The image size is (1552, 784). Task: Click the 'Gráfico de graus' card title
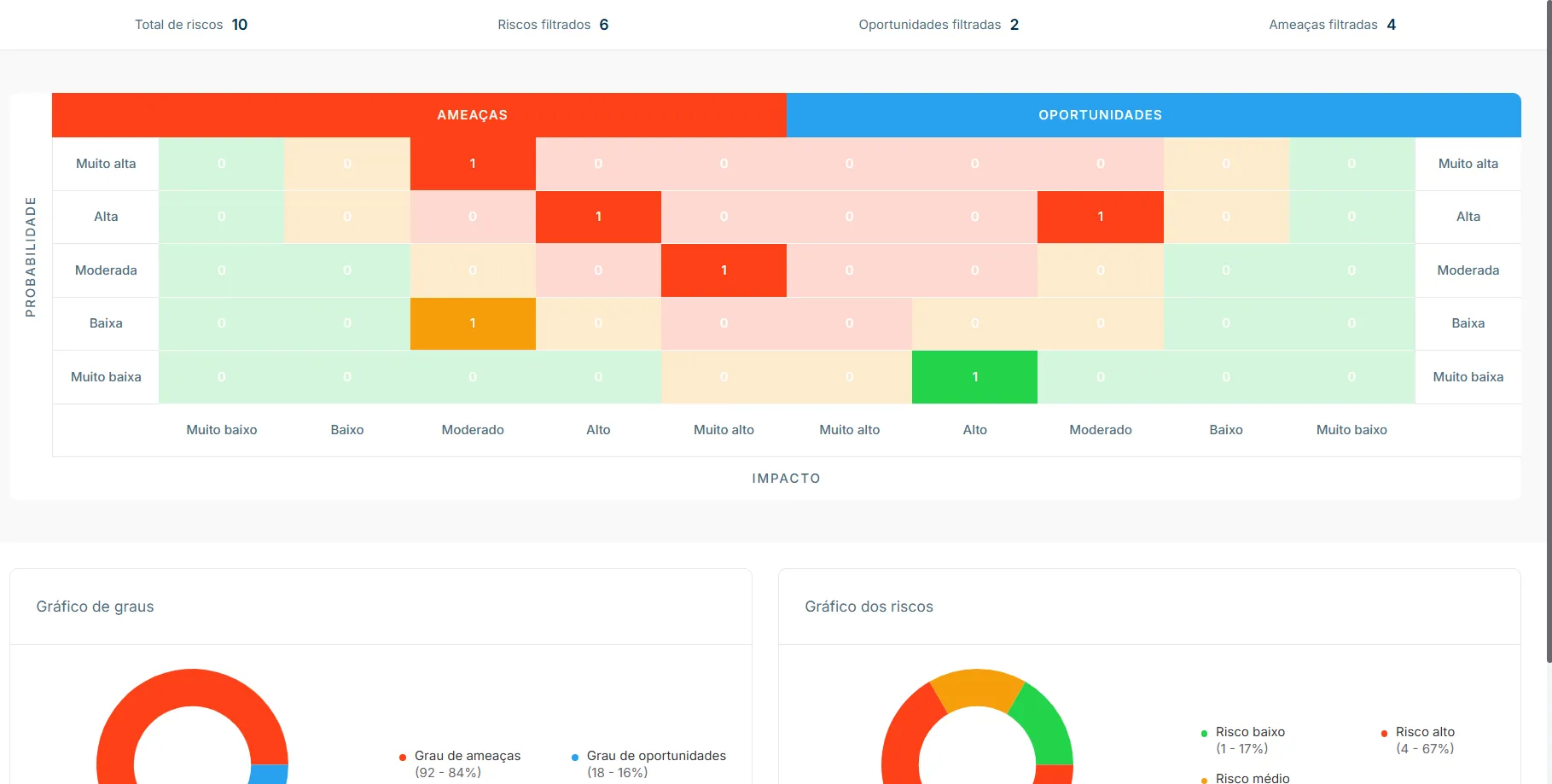(95, 607)
